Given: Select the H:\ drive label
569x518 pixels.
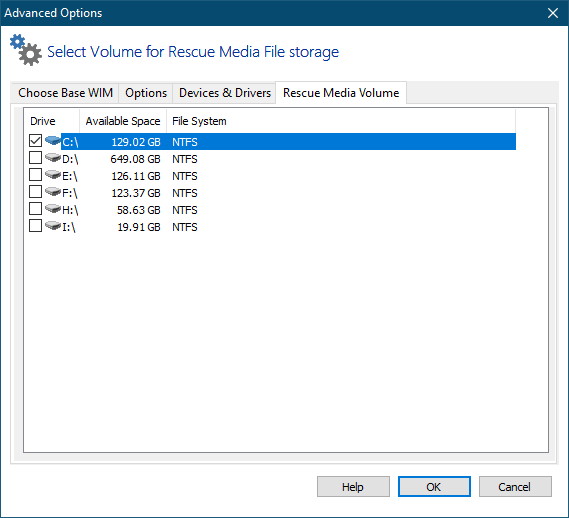Looking at the screenshot, I should [x=70, y=210].
